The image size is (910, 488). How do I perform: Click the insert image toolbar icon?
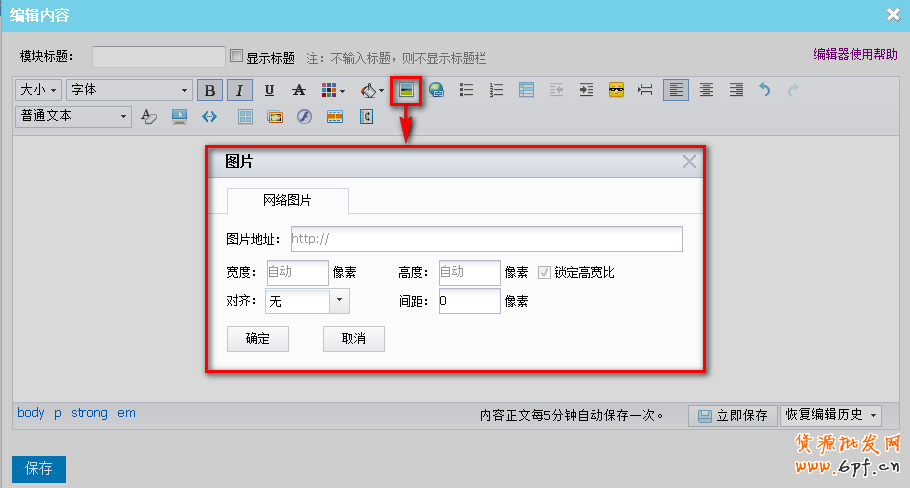point(406,90)
